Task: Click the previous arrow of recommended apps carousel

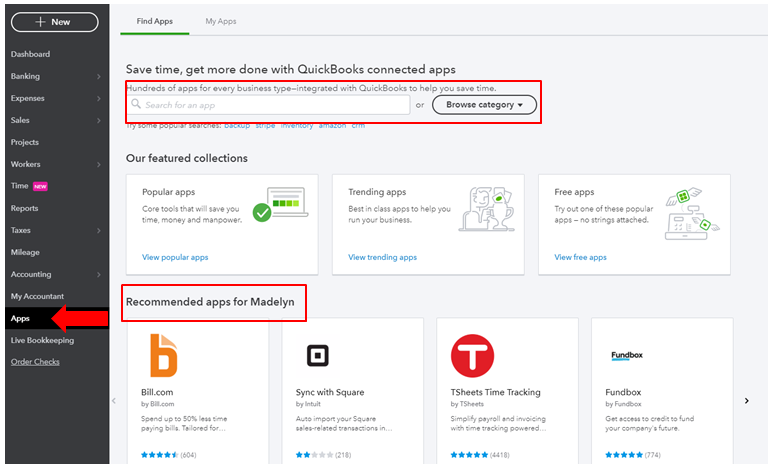Action: pyautogui.click(x=114, y=401)
